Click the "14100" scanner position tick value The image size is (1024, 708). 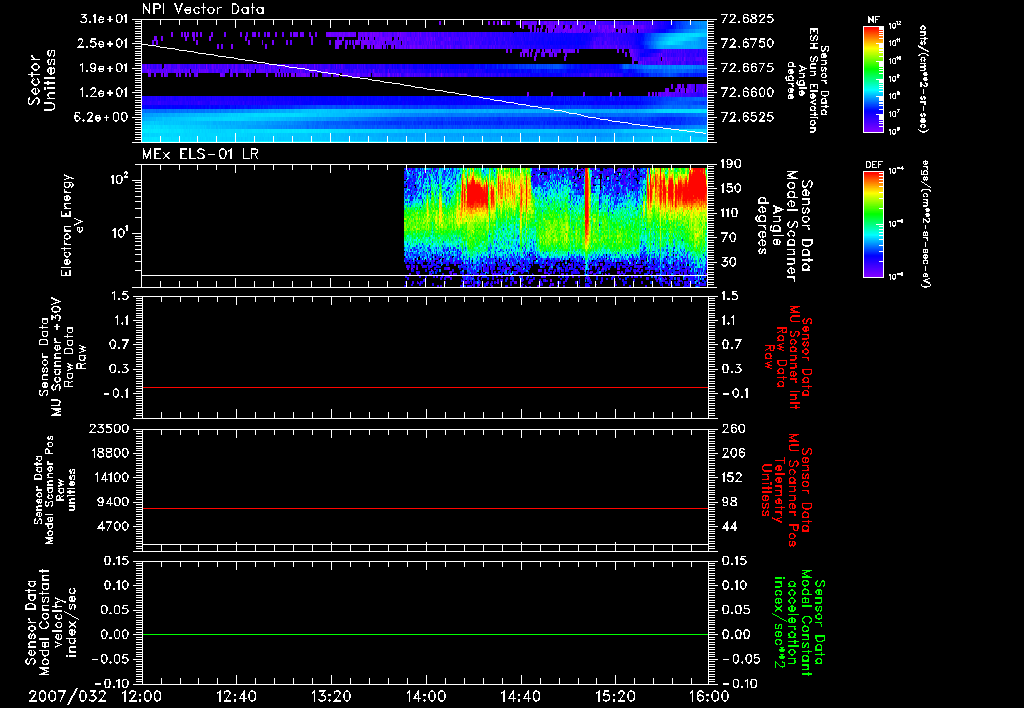point(108,477)
